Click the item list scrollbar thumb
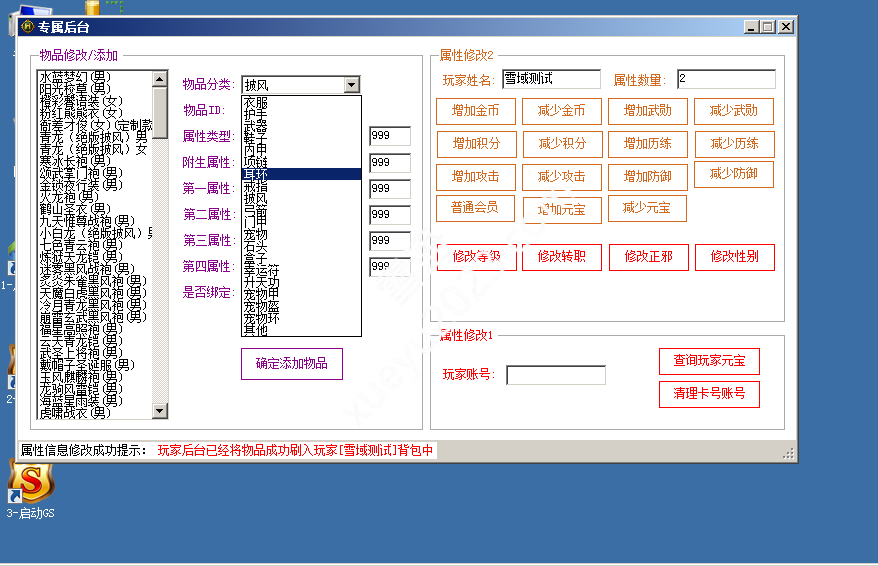Screen dimensions: 878x566 160,112
